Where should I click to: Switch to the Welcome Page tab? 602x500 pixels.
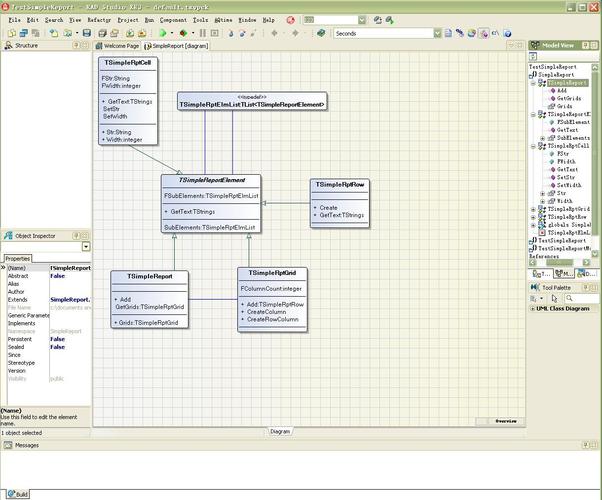point(120,46)
